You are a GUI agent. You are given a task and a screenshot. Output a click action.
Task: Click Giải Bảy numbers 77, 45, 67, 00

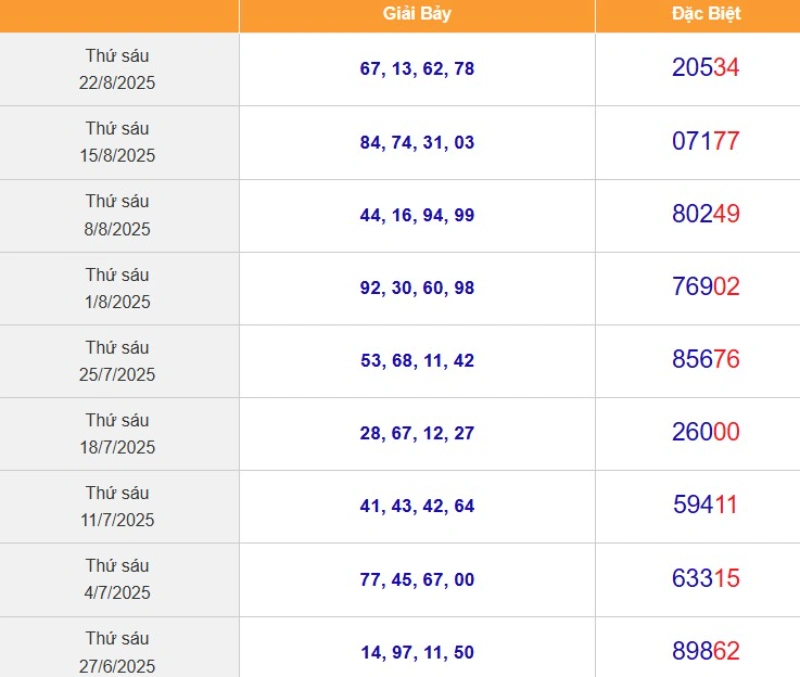pos(417,580)
